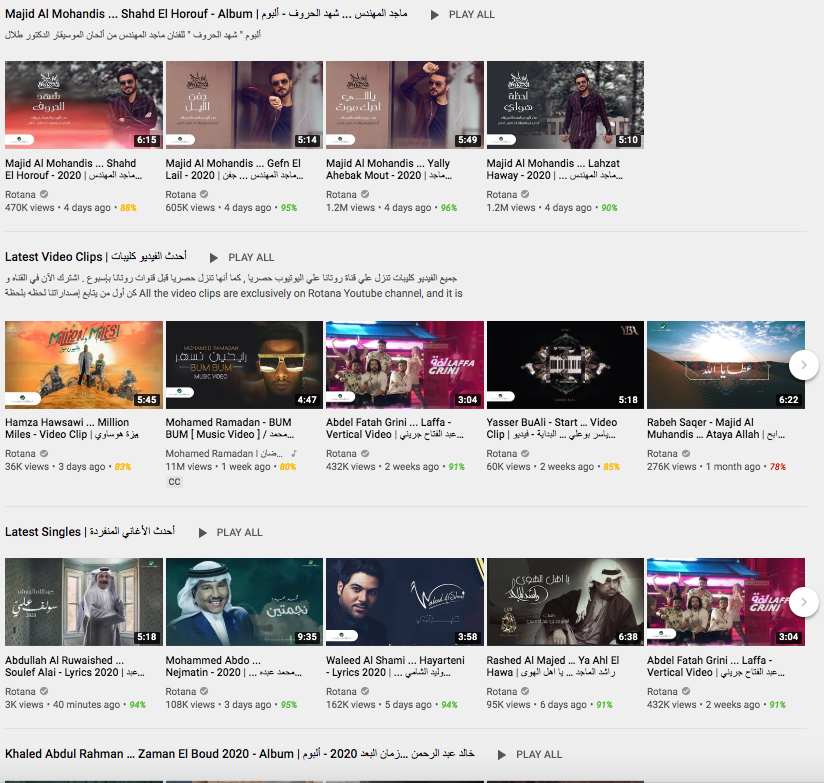Viewport: 824px width, 783px height.
Task: Click title Hamza Hawsawi ... Million Miles - Video Clip
Action: pyautogui.click(x=72, y=428)
